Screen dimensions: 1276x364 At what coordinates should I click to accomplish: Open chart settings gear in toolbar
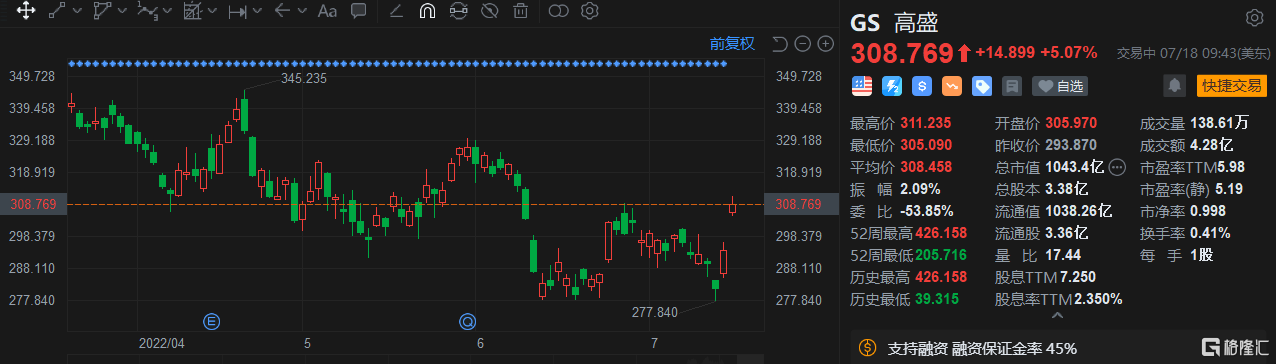coord(590,12)
